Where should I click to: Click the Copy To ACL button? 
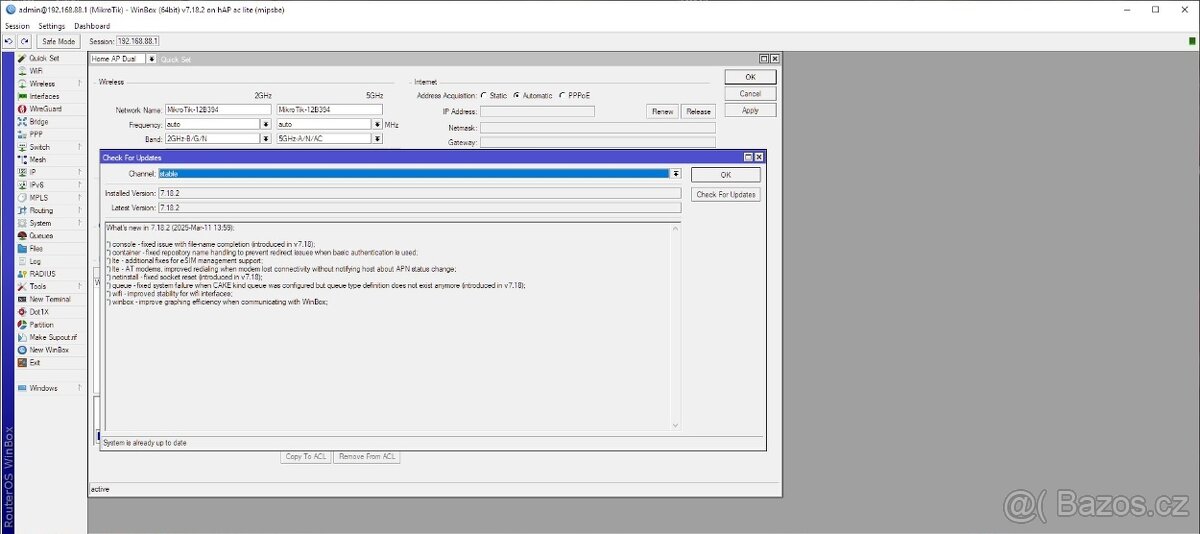[306, 456]
